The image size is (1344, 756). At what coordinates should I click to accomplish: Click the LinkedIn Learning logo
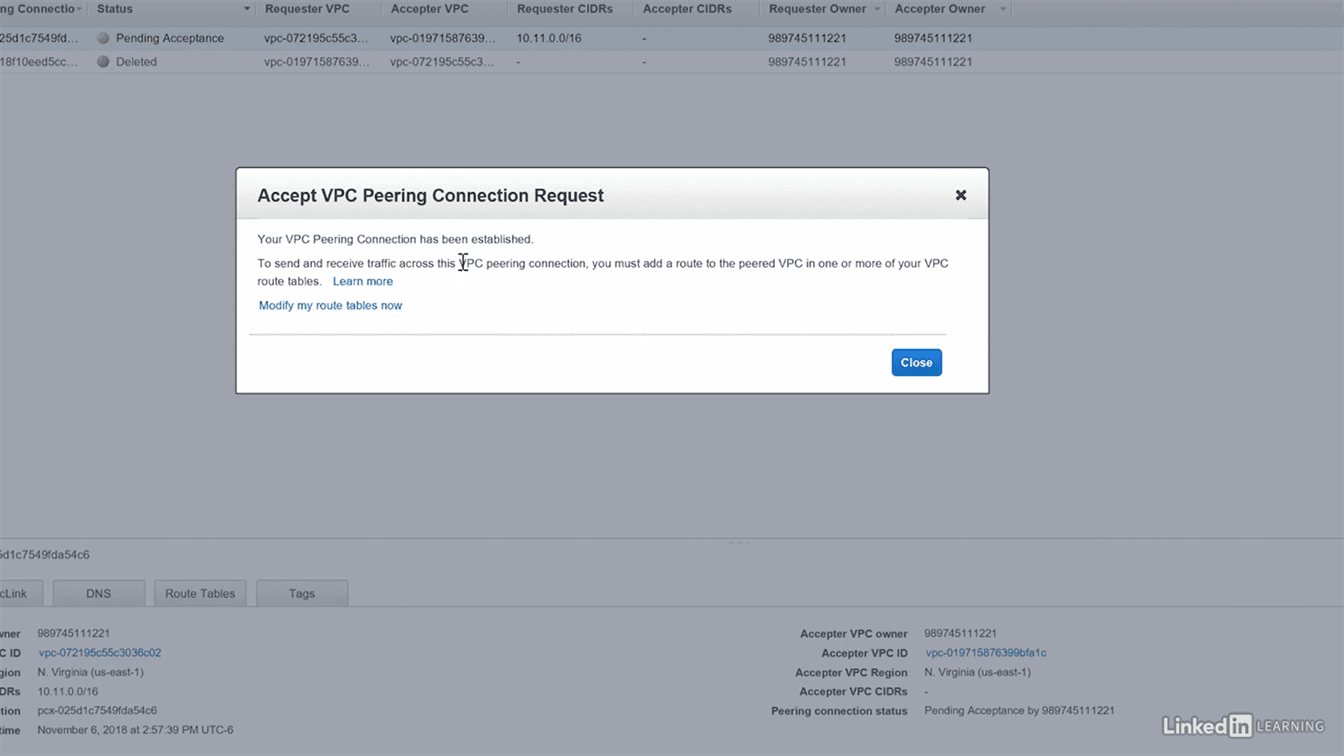click(x=1243, y=726)
